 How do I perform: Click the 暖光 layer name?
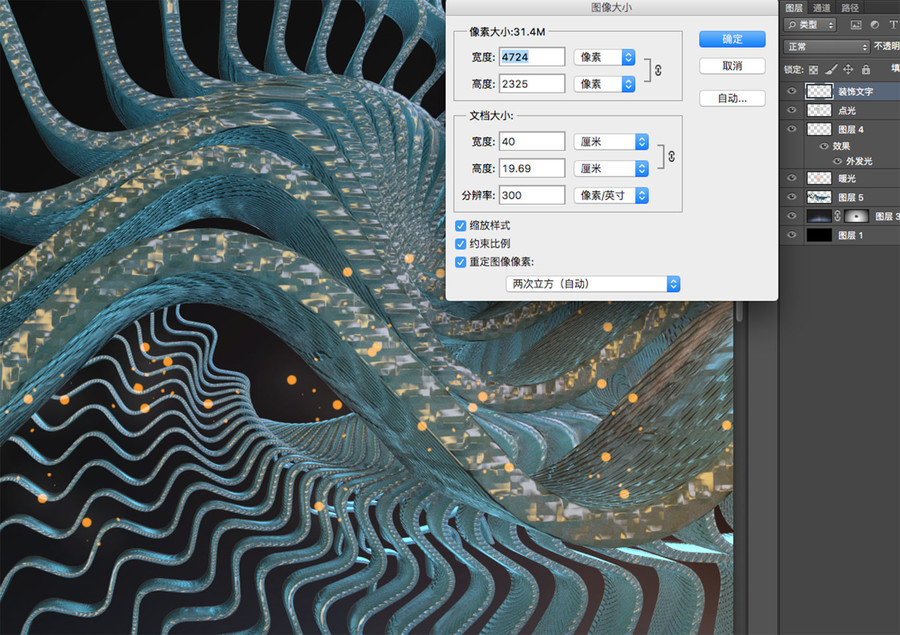pos(847,179)
